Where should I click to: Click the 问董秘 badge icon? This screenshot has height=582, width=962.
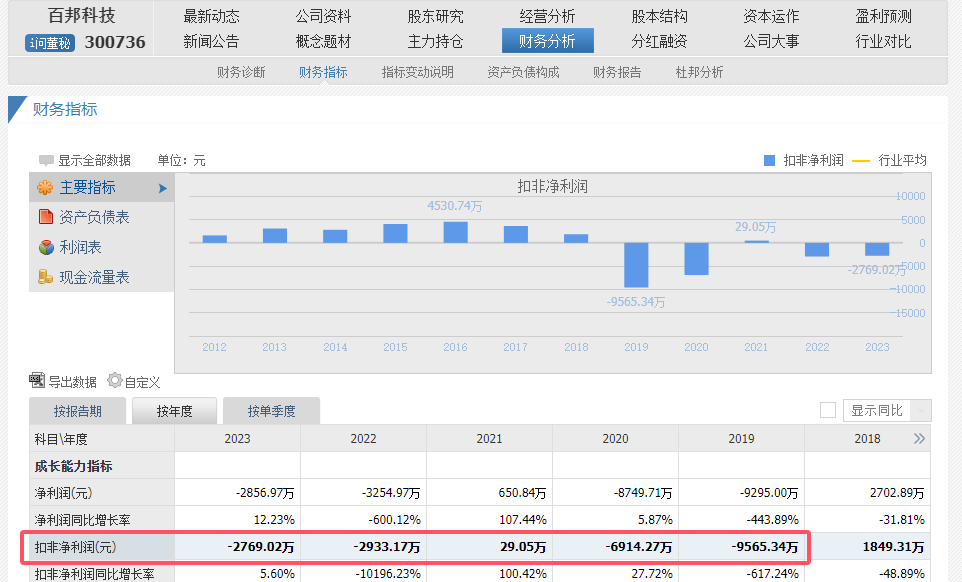[x=51, y=42]
